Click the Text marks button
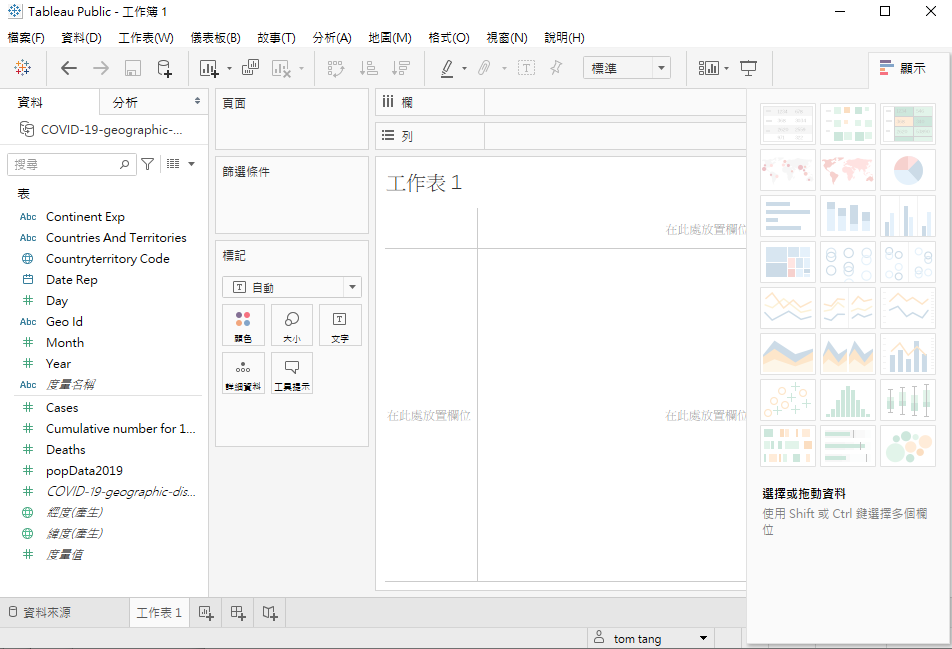This screenshot has height=649, width=952. pos(340,325)
